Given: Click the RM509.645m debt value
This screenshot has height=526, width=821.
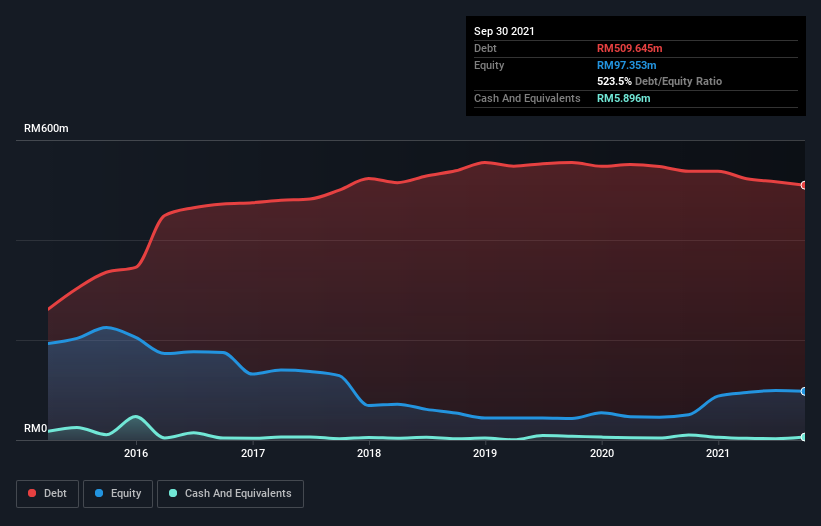Looking at the screenshot, I should [629, 48].
